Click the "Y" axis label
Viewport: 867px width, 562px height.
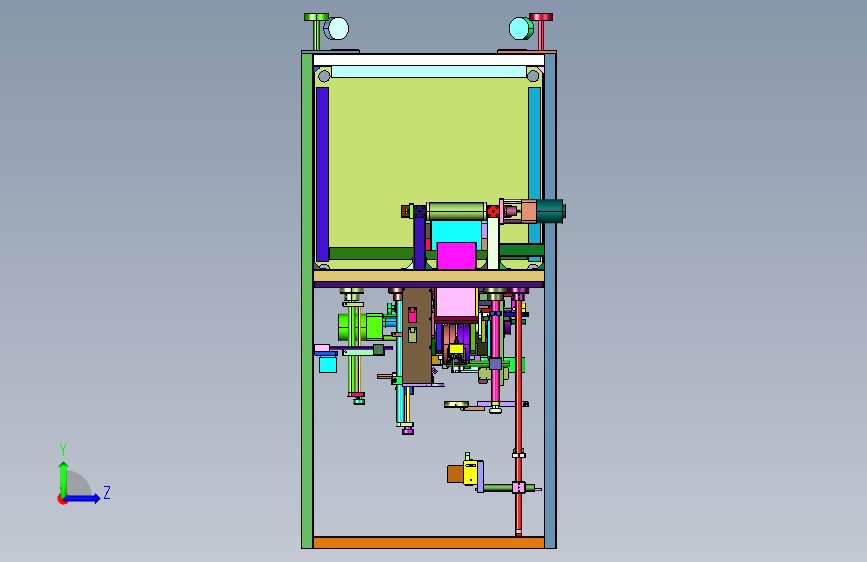point(63,449)
